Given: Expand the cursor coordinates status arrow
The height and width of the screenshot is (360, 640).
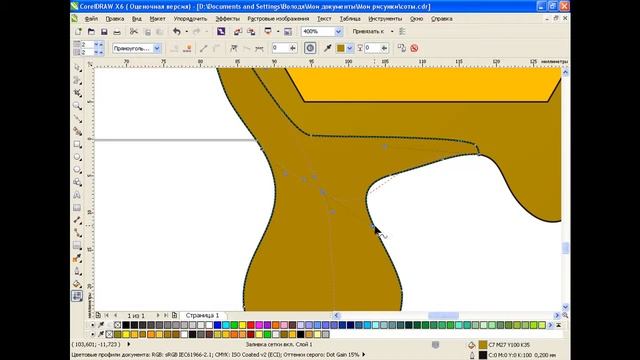Looking at the screenshot, I should [129, 344].
